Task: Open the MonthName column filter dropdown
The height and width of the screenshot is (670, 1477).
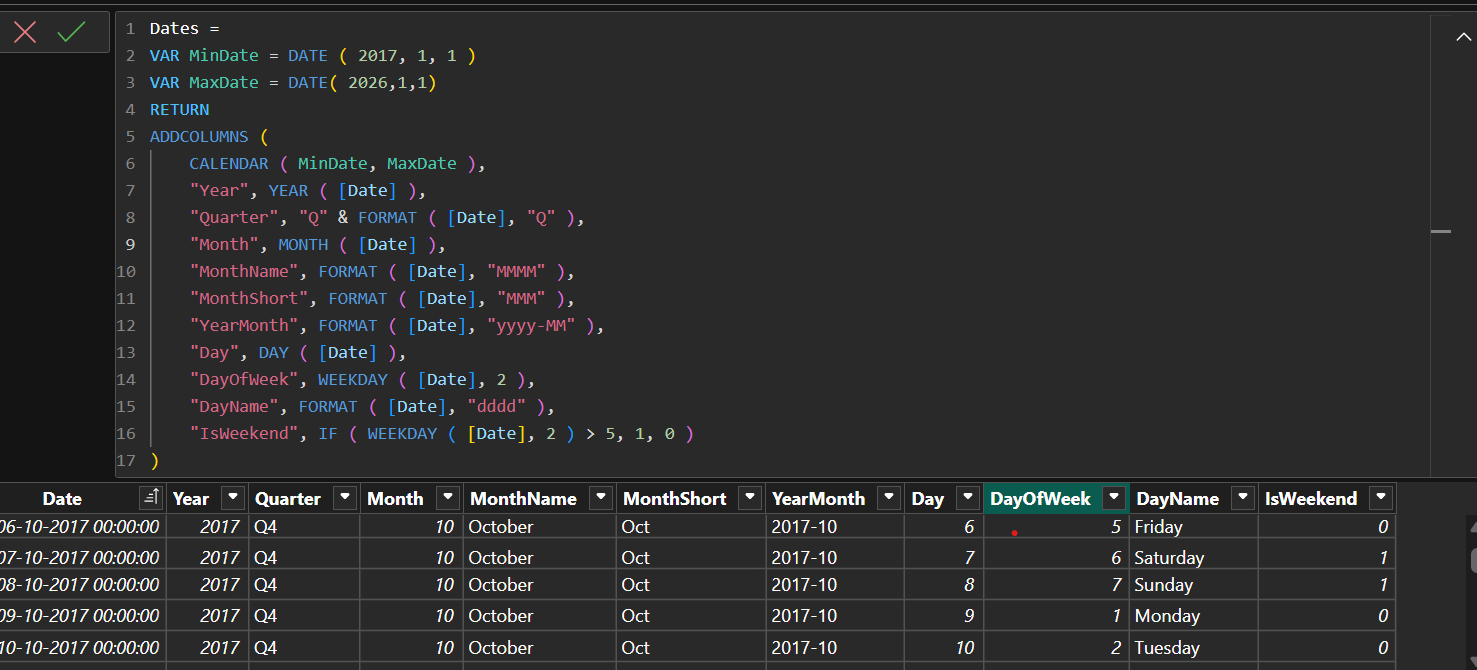Action: tap(601, 498)
